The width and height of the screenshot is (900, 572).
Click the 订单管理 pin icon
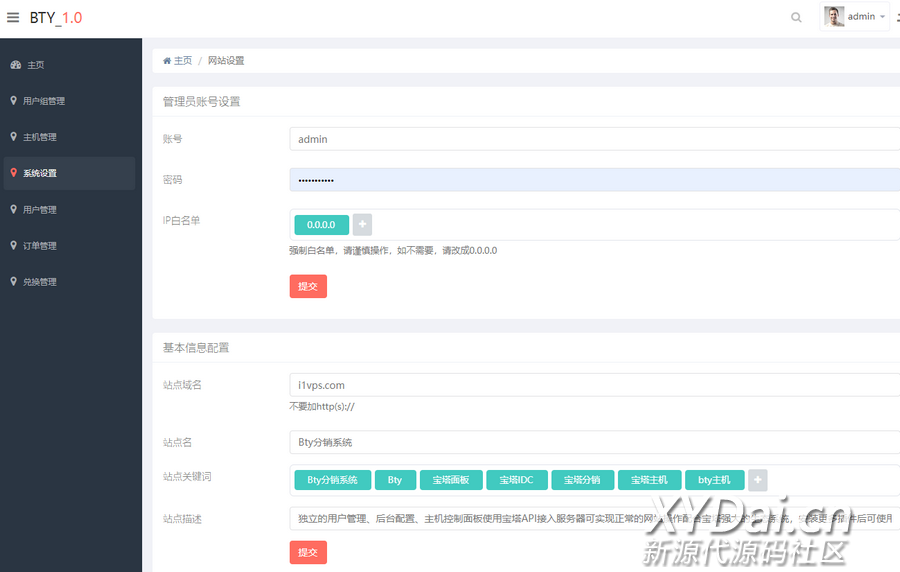pyautogui.click(x=13, y=245)
